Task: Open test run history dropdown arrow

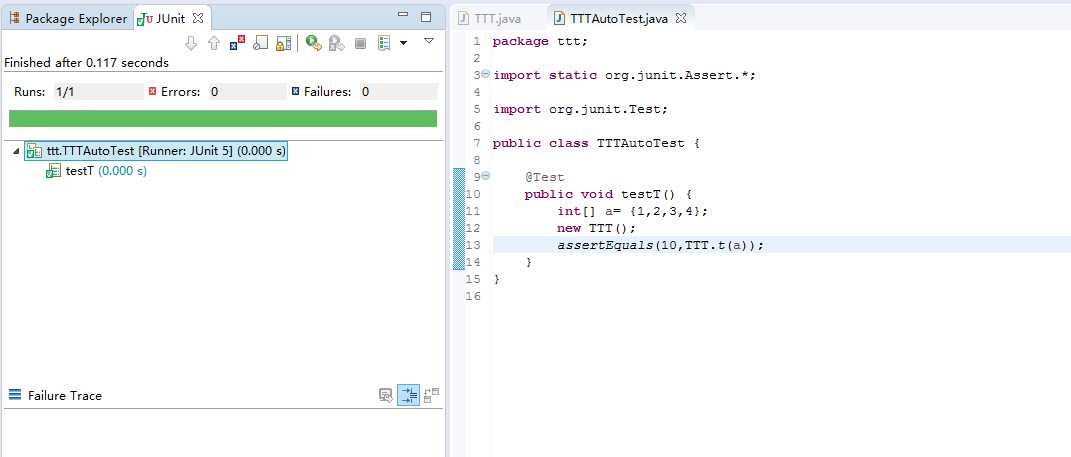Action: (403, 43)
